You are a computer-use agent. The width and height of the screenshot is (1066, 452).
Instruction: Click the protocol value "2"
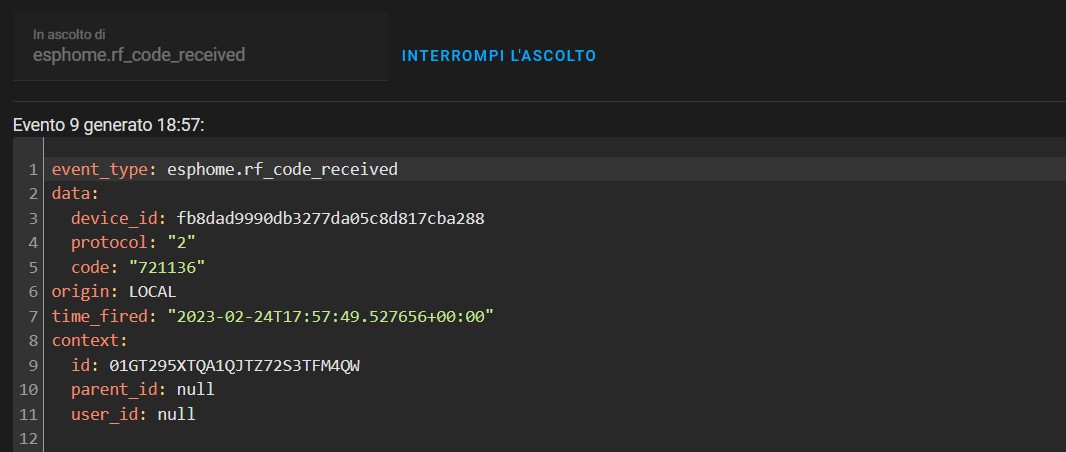coord(182,243)
